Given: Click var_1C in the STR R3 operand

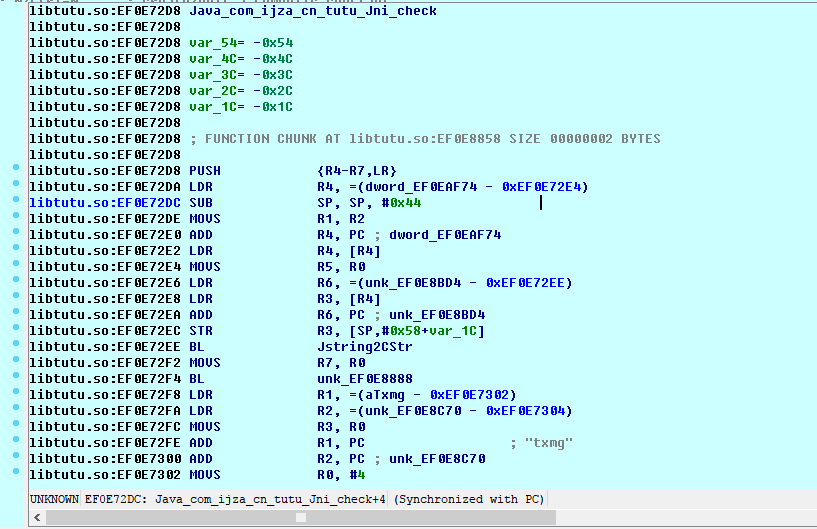Looking at the screenshot, I should [453, 331].
